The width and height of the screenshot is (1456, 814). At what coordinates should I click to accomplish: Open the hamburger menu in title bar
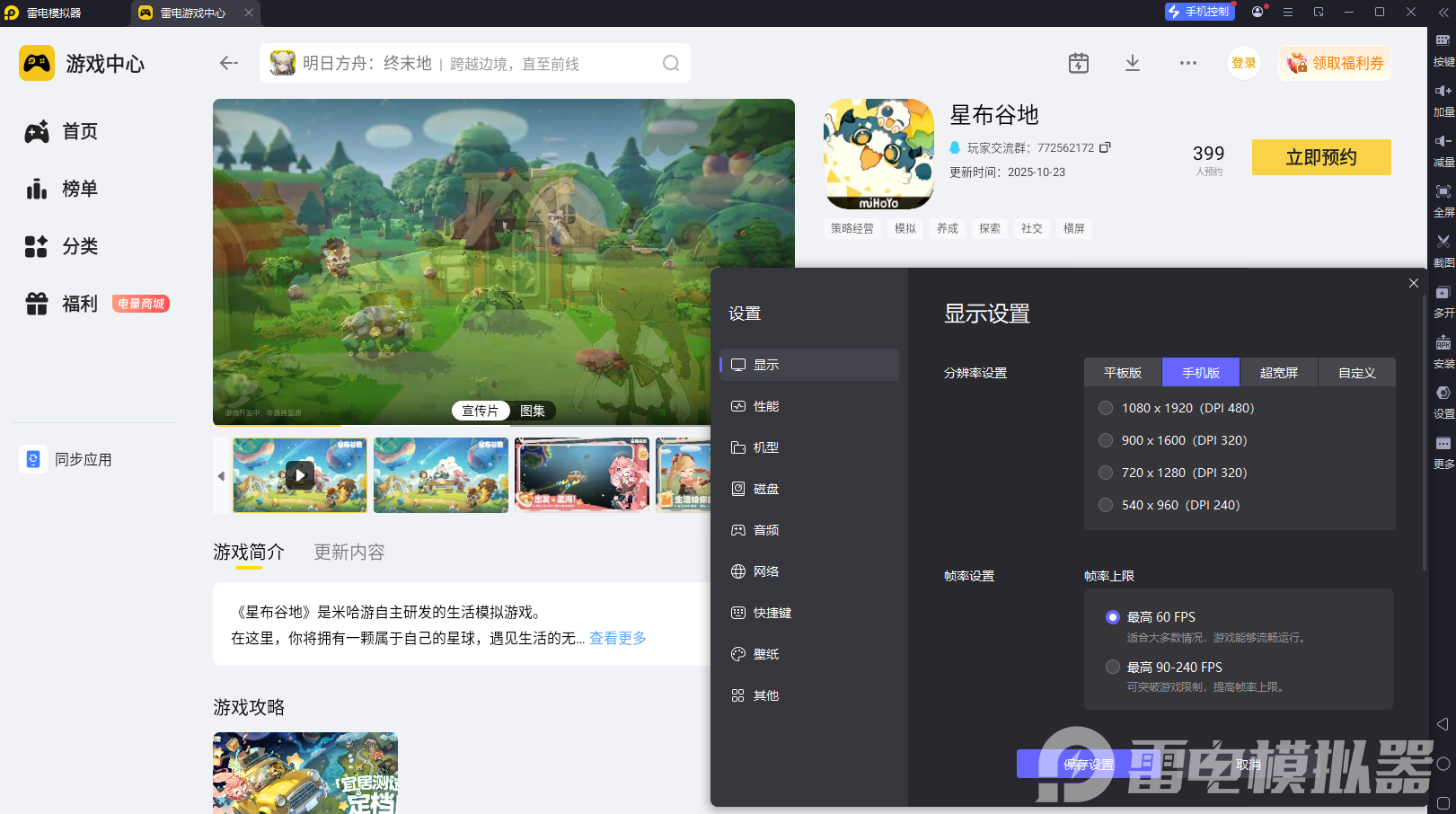1288,13
